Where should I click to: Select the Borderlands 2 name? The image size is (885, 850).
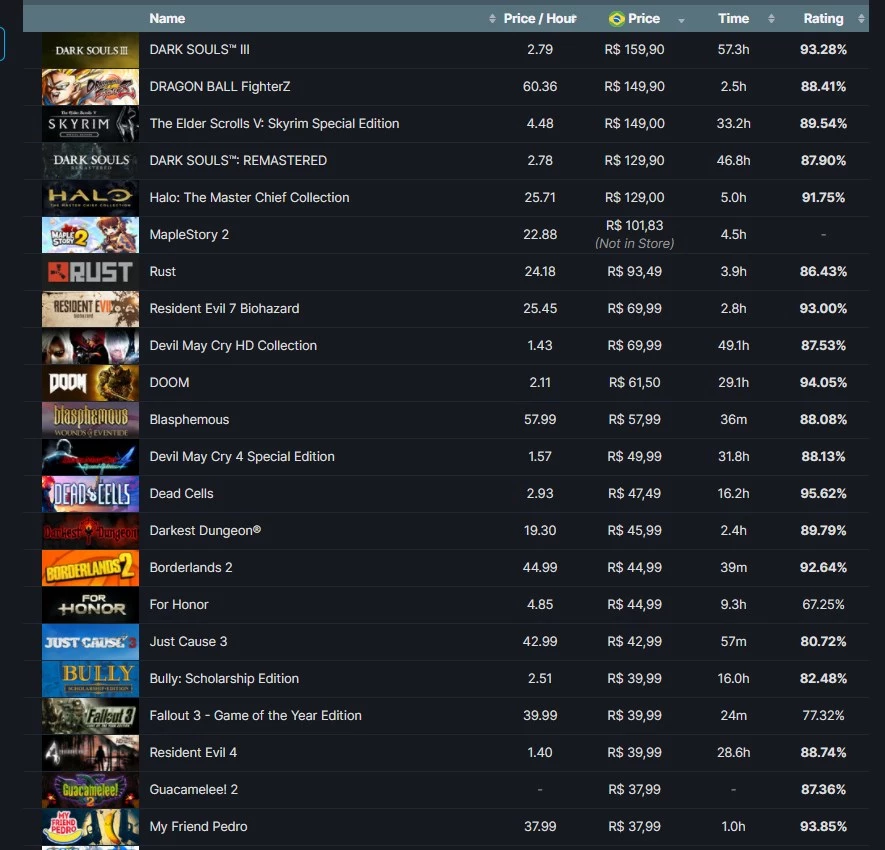(x=191, y=567)
